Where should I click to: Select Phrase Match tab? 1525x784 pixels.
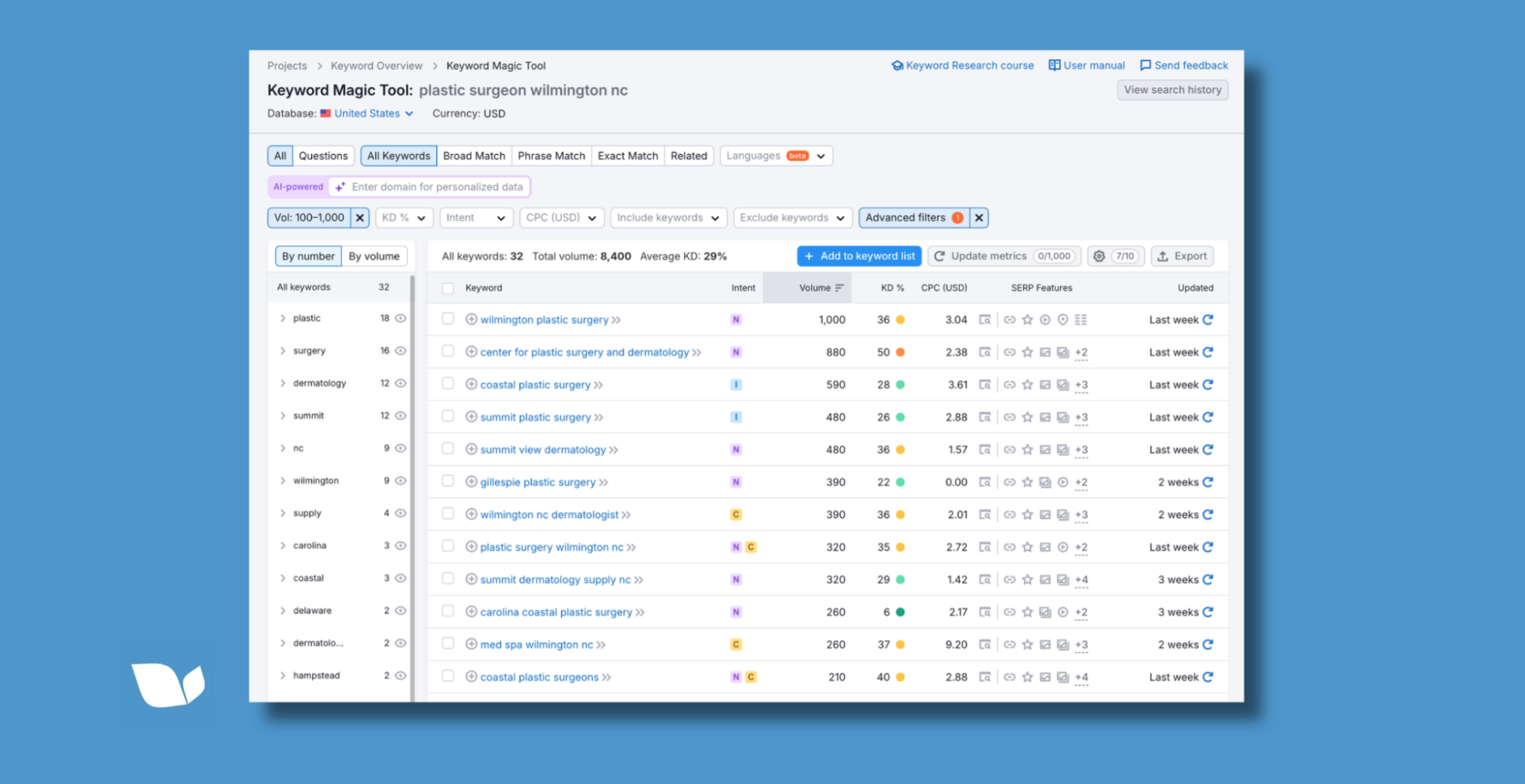click(x=552, y=156)
